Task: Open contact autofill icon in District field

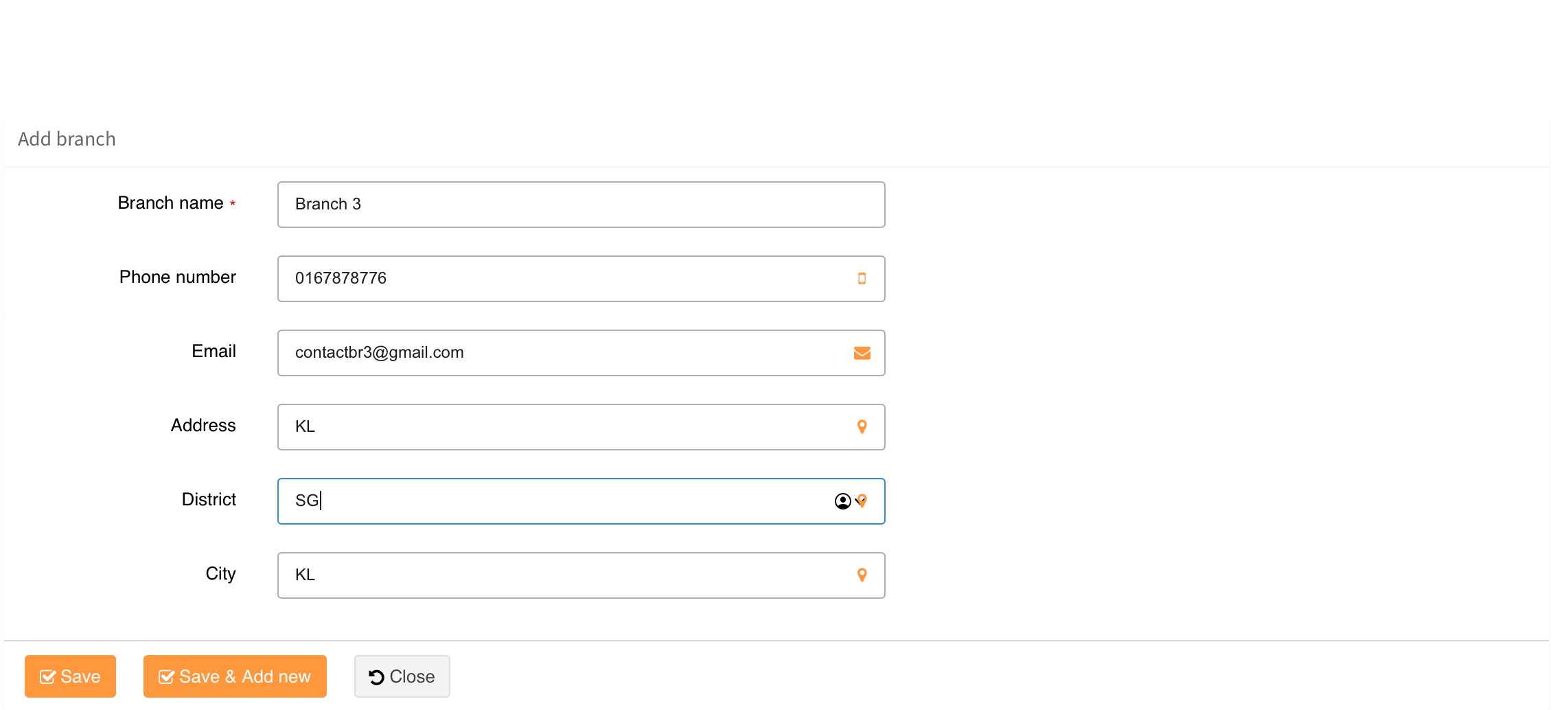Action: (x=842, y=501)
